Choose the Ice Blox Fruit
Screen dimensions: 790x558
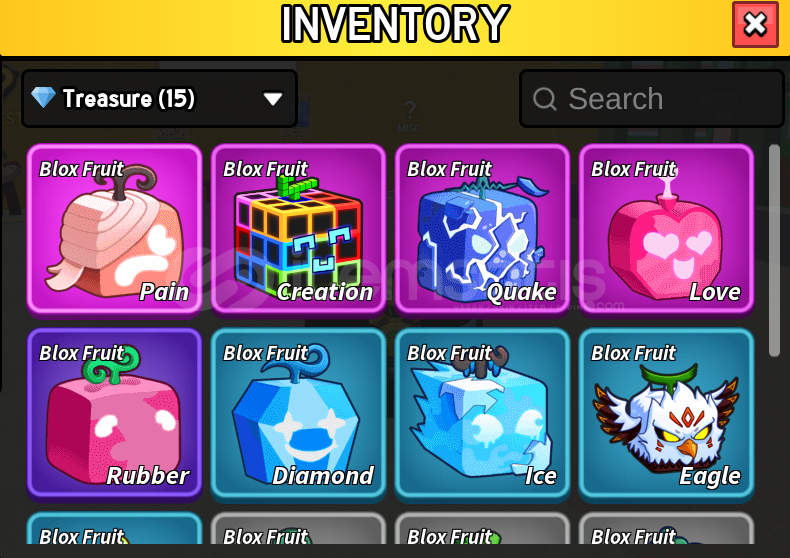point(482,413)
